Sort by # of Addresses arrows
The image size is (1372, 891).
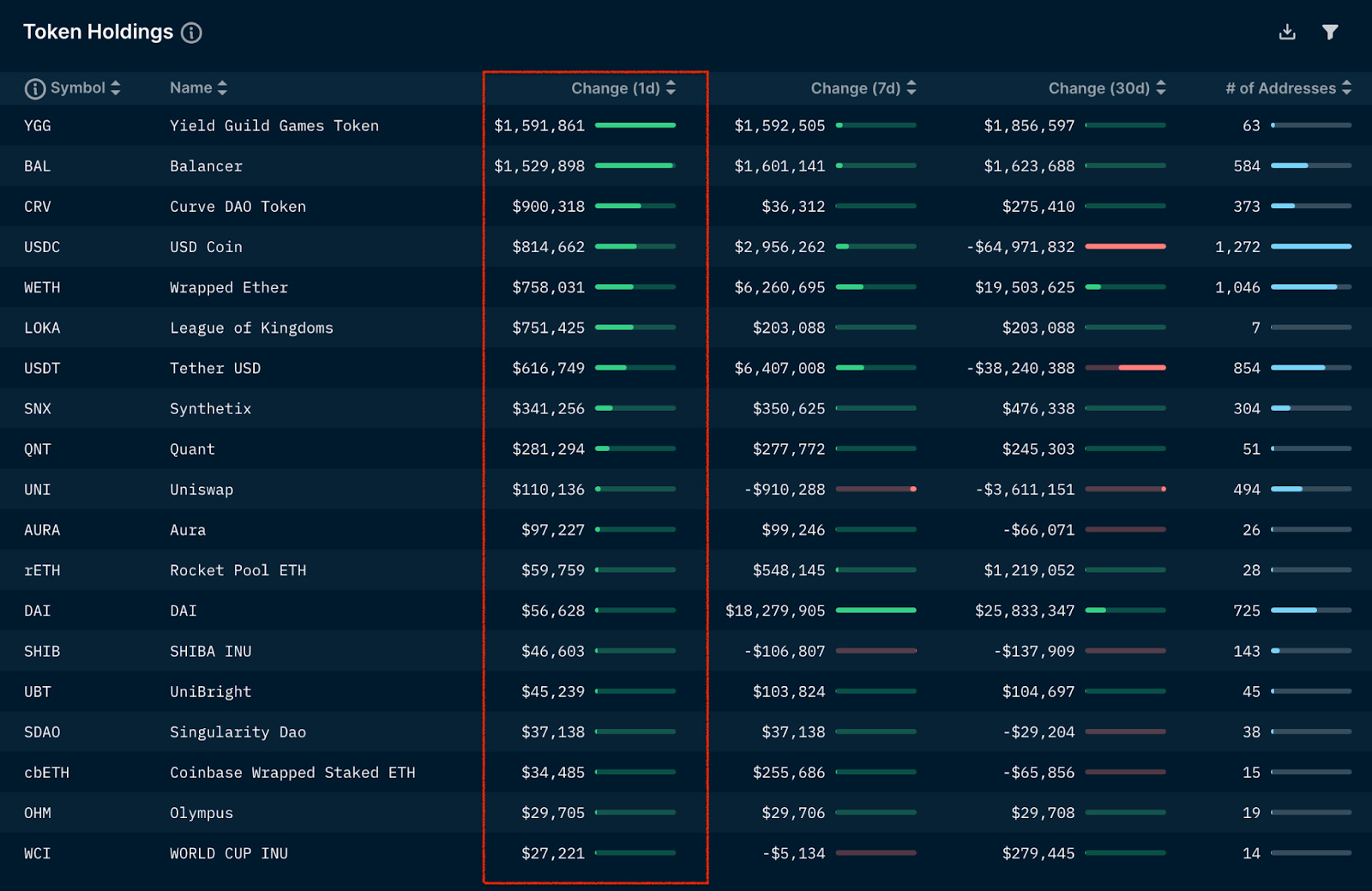click(x=1347, y=87)
